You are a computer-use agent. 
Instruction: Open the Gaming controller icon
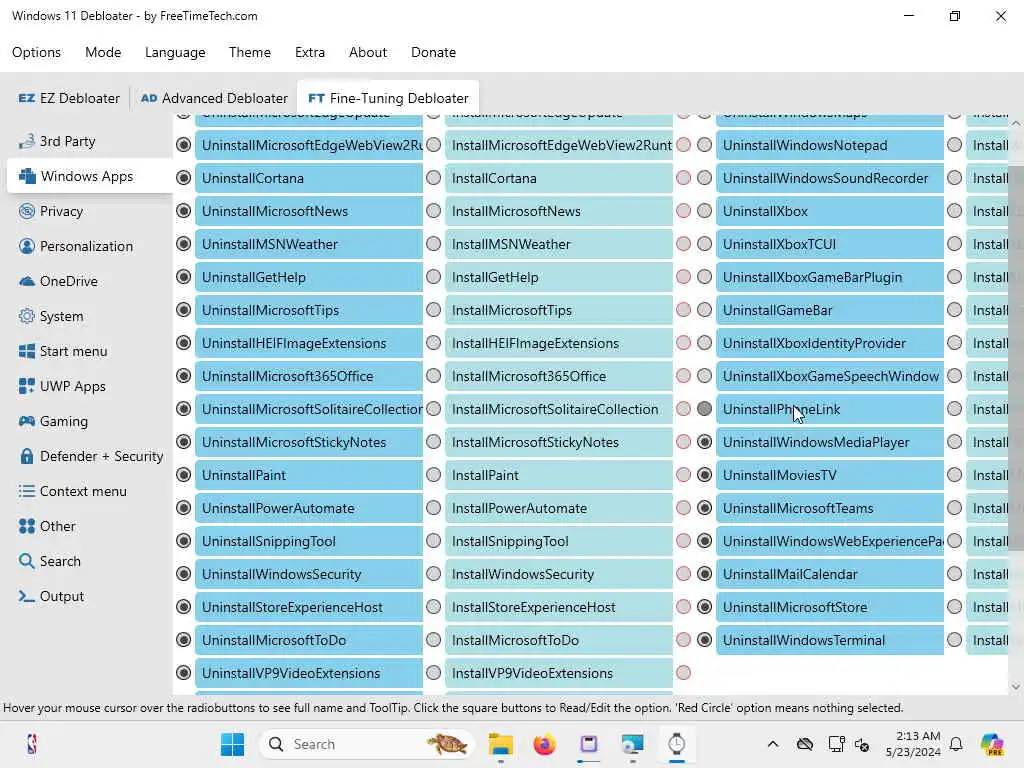[27, 421]
